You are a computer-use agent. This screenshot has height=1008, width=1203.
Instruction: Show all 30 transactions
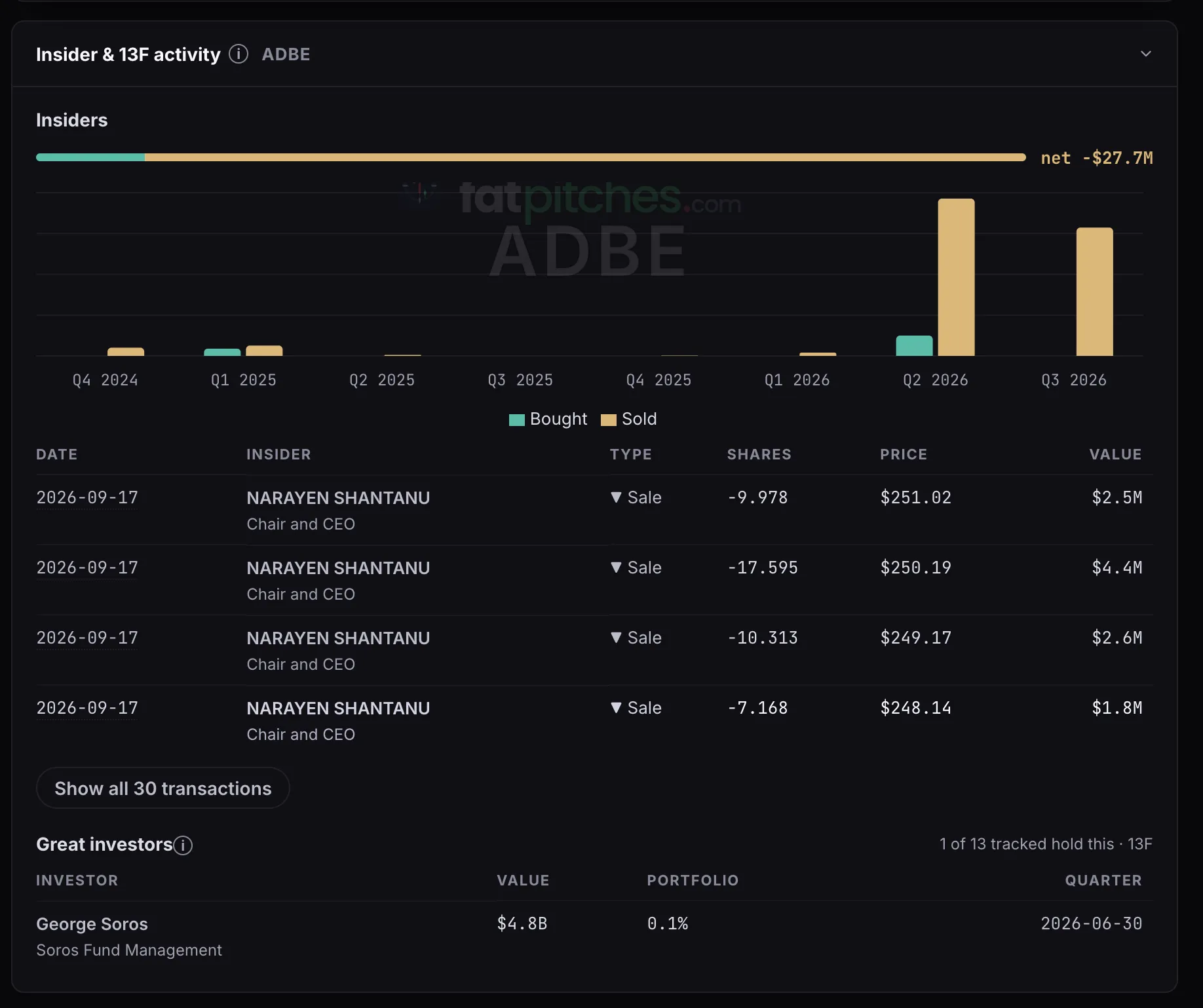point(162,788)
